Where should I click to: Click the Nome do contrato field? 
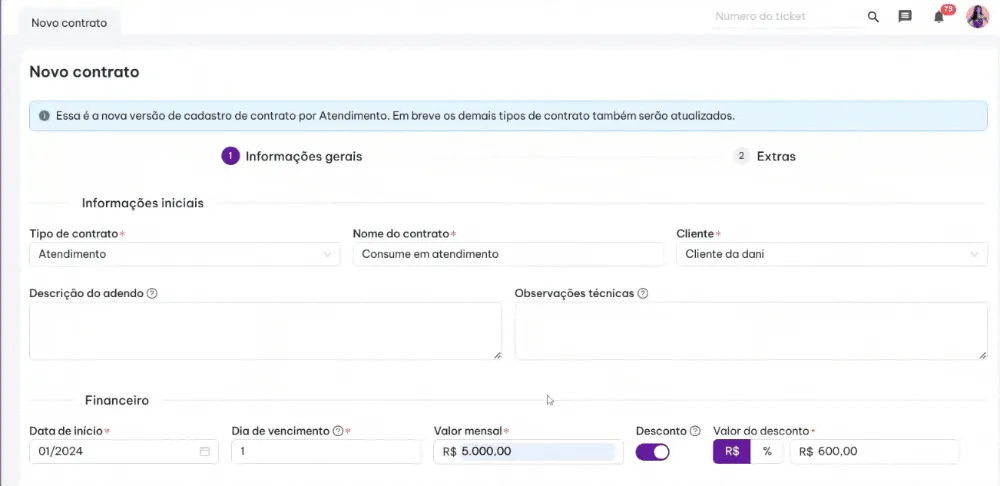coord(508,255)
